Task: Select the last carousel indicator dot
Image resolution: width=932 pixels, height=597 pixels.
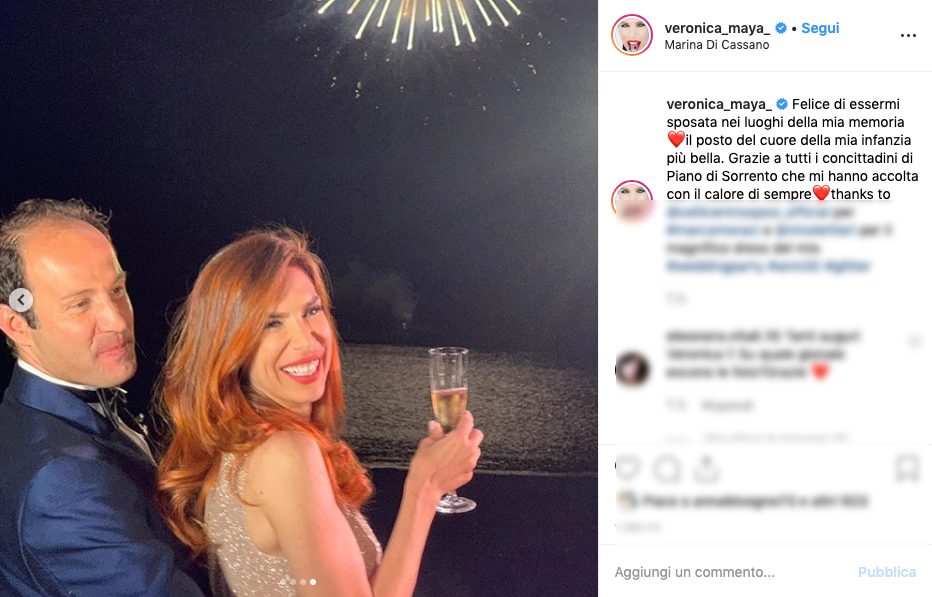Action: point(313,581)
